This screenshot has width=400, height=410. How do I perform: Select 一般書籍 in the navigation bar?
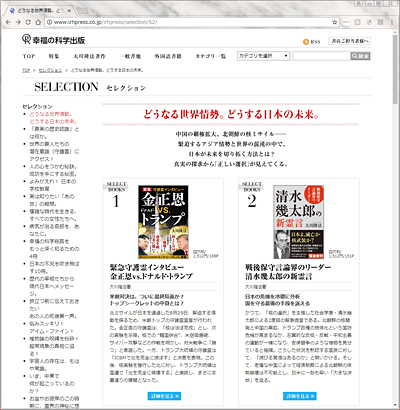tap(130, 56)
